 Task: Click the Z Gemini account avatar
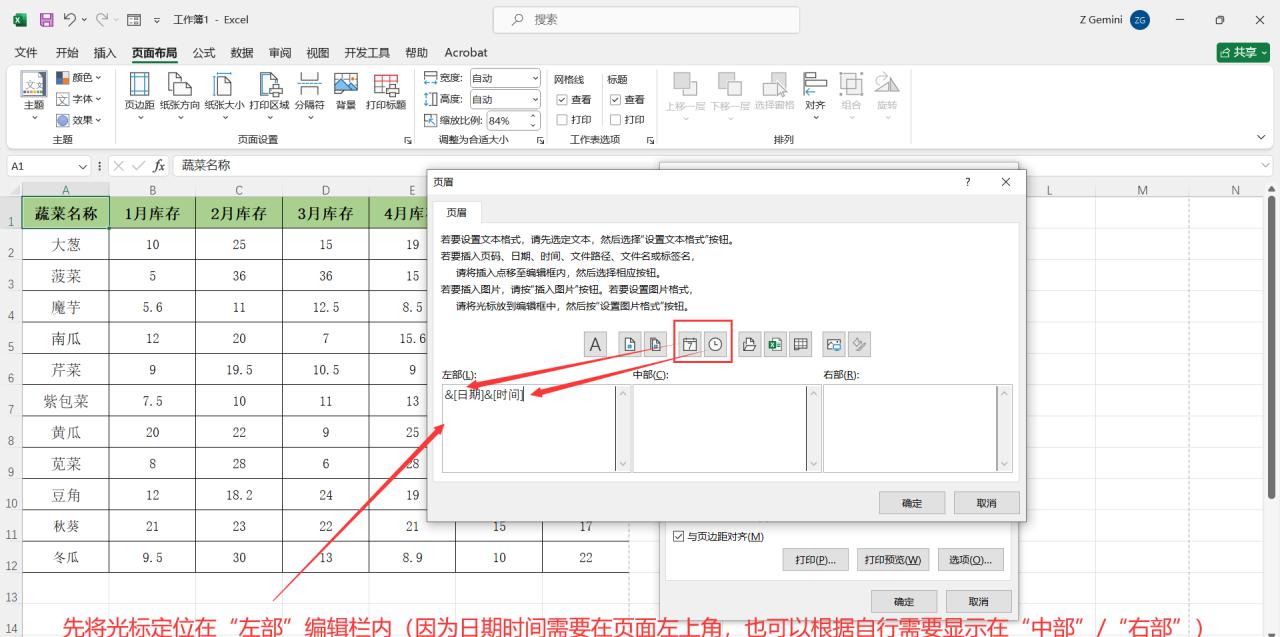click(x=1139, y=19)
